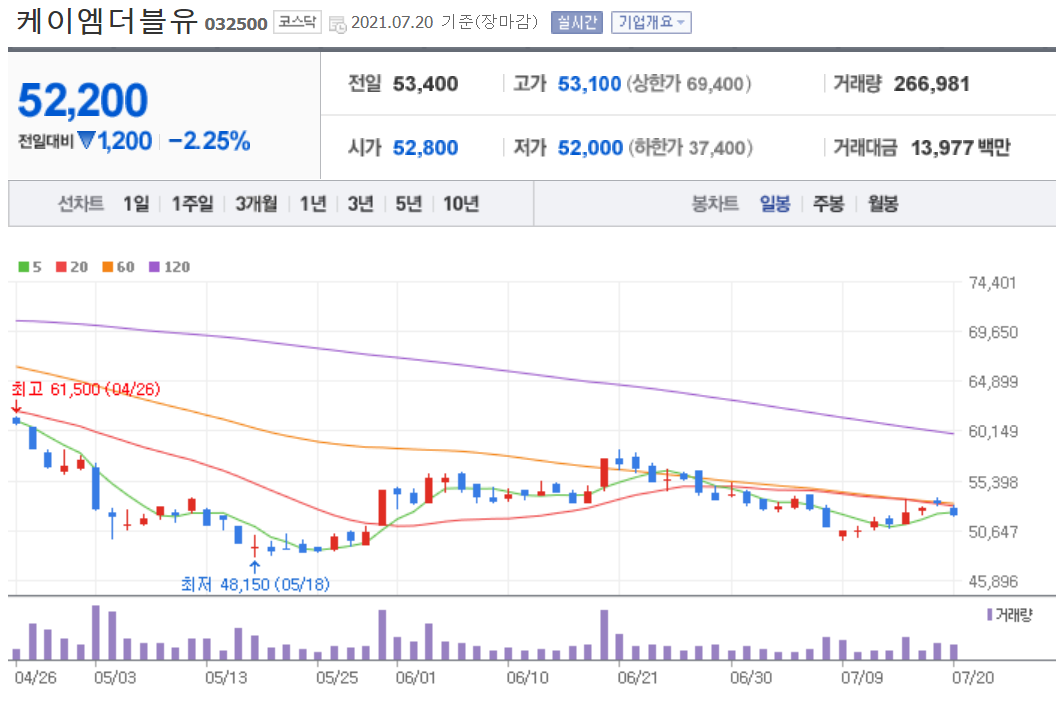Show the 3년 line chart
Screen dimensions: 1056x704
360,203
